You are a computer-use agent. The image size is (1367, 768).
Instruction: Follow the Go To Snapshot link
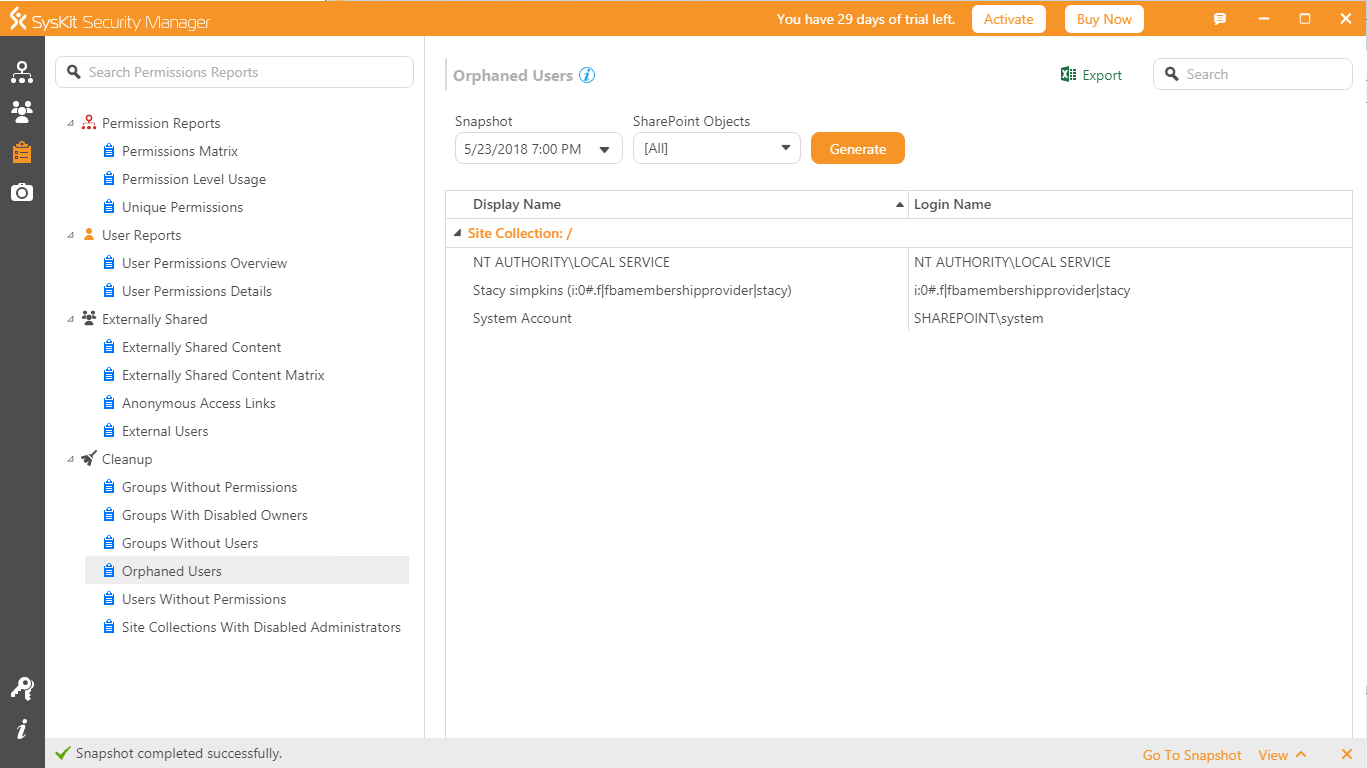tap(1192, 755)
